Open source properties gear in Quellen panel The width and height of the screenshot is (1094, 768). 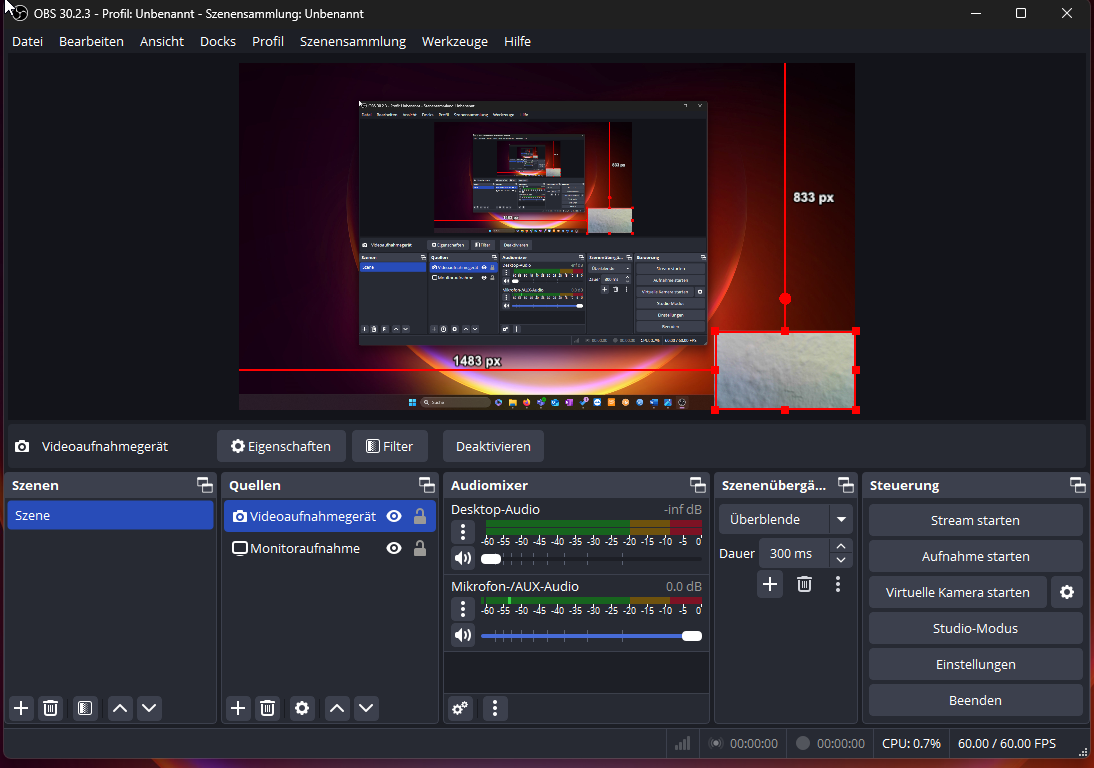[301, 708]
